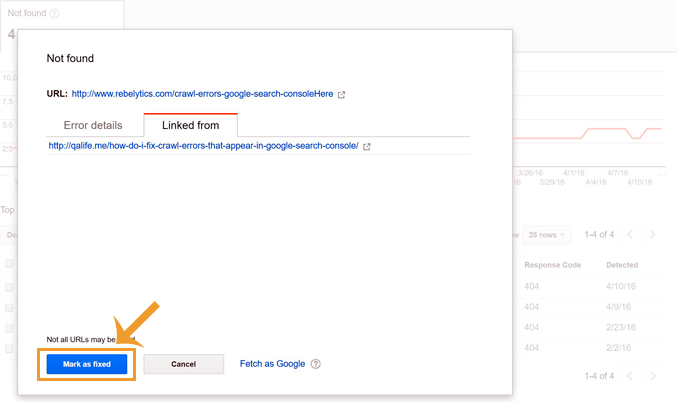Viewport: 680px width, 402px height.
Task: Go to next page arrow above table
Action: 652,235
